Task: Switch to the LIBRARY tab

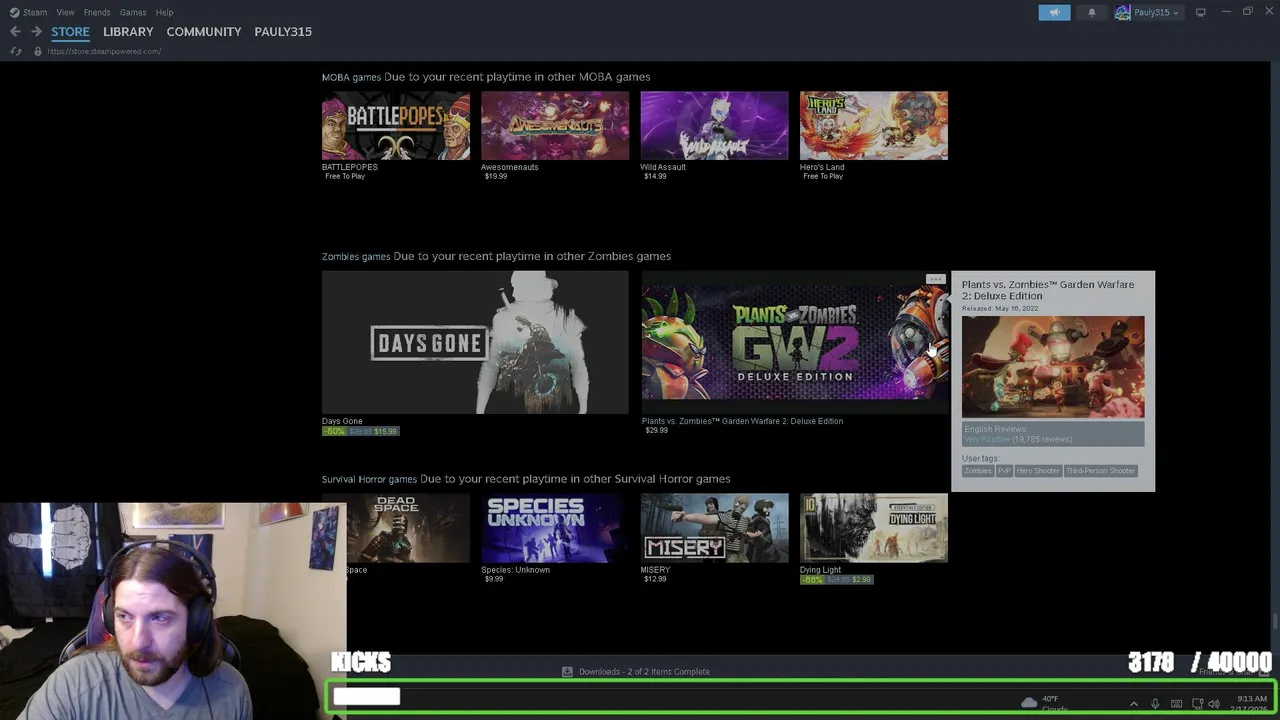Action: [128, 31]
